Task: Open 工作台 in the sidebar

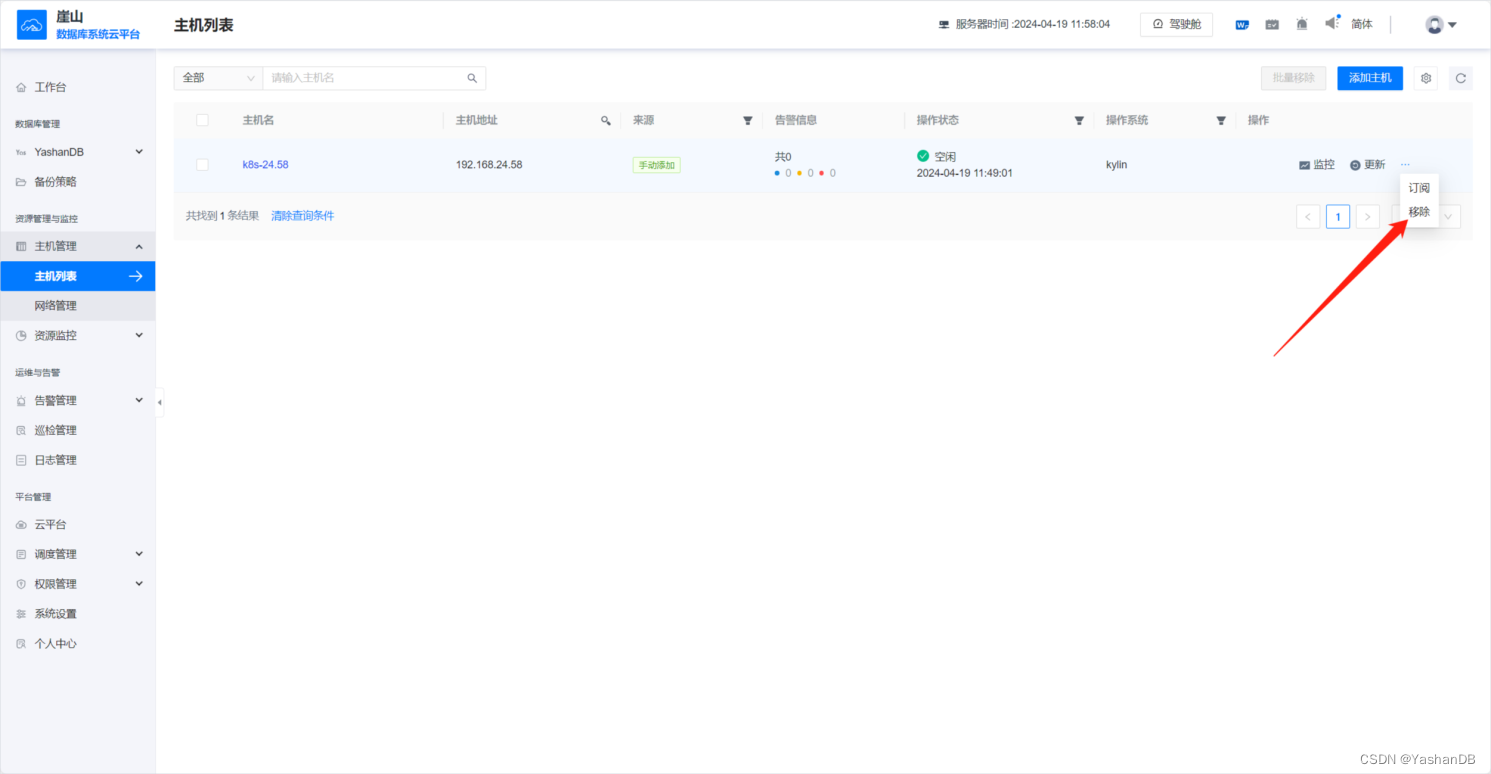Action: [x=78, y=88]
